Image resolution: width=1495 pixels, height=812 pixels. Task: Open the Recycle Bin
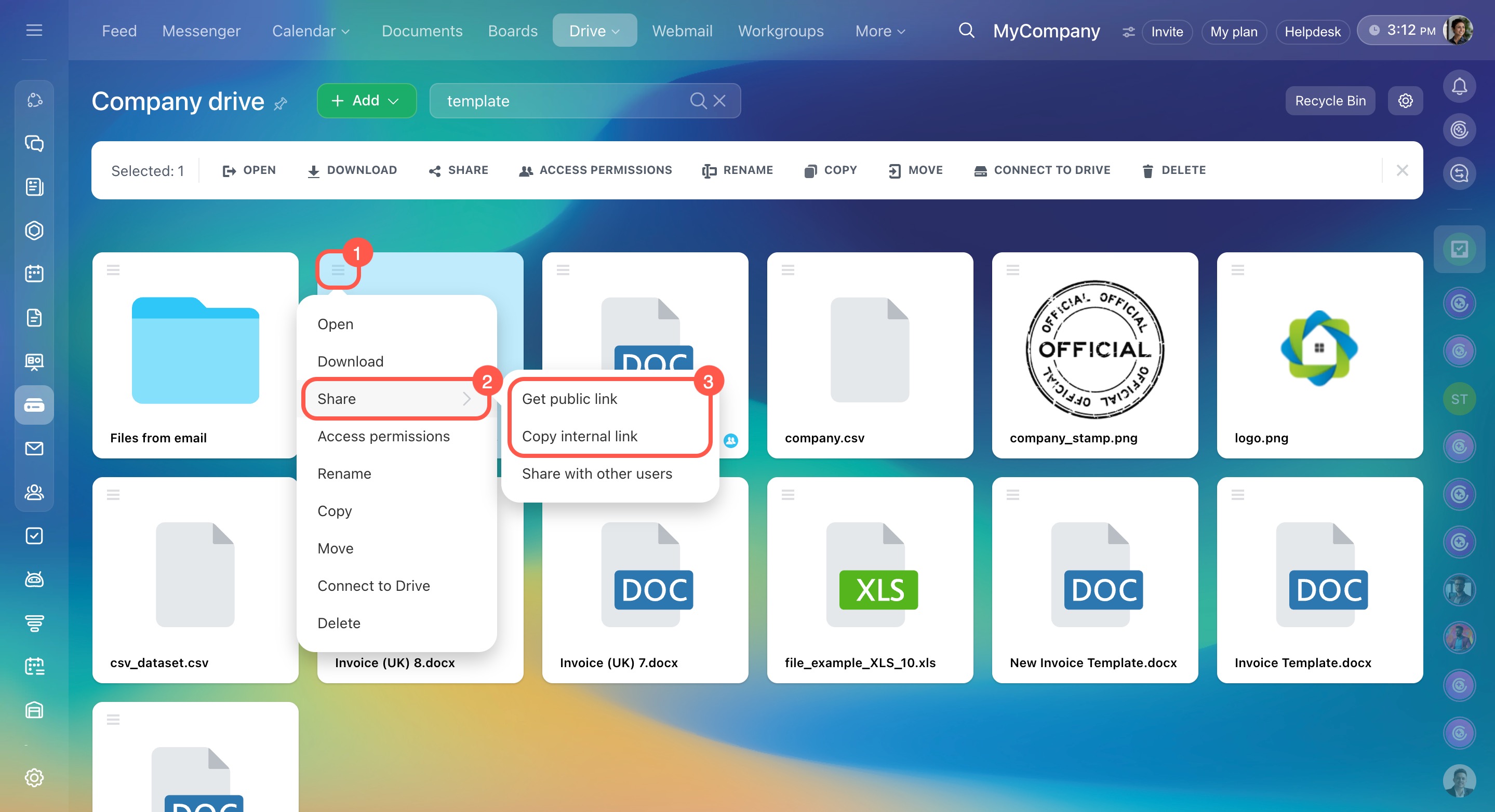click(x=1330, y=101)
